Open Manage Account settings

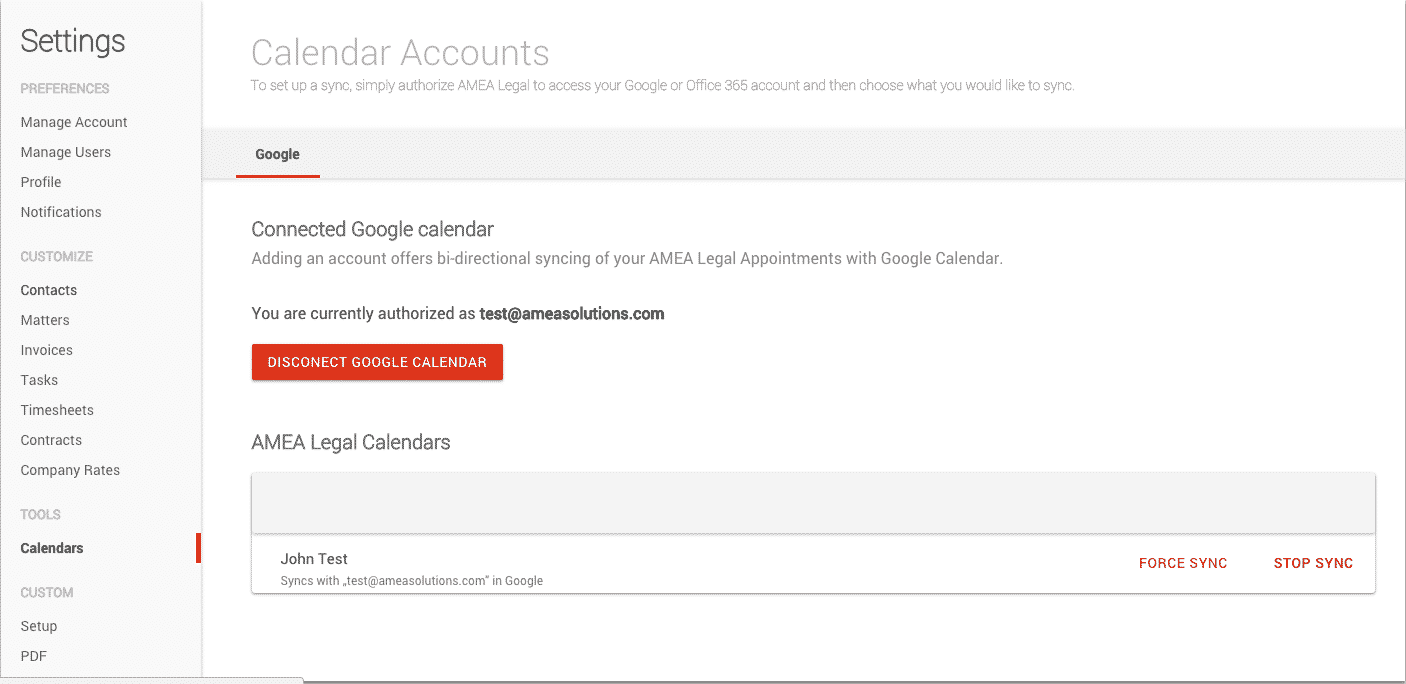[x=74, y=122]
